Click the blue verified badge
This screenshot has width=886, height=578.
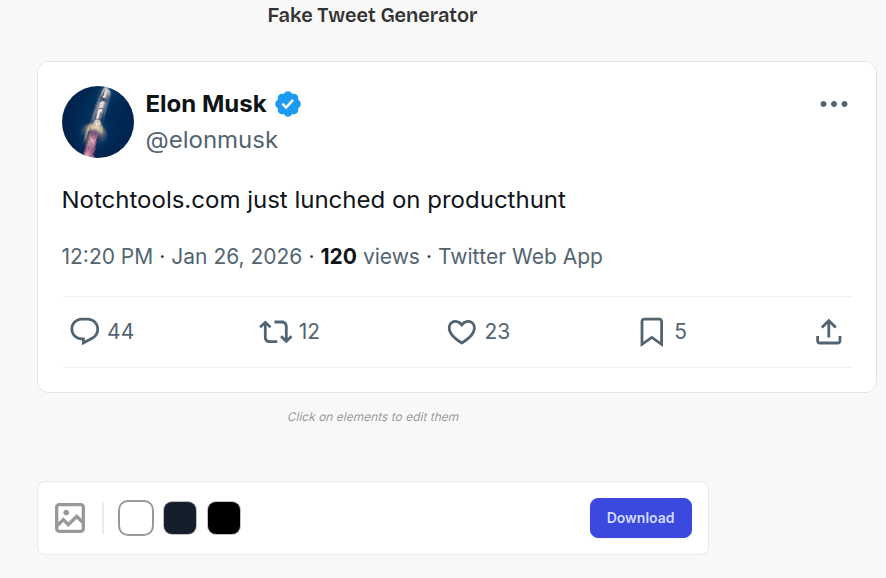(x=289, y=104)
